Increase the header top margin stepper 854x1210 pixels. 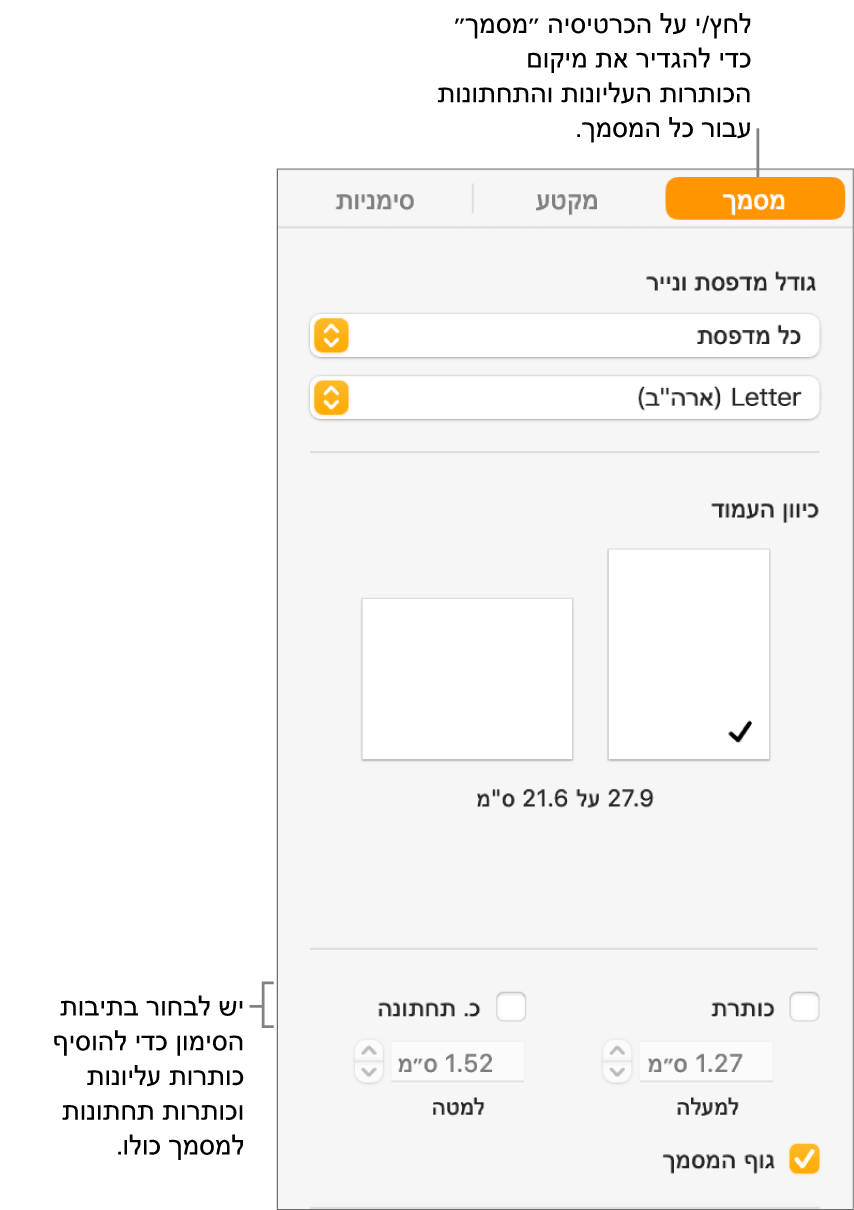[x=617, y=1053]
